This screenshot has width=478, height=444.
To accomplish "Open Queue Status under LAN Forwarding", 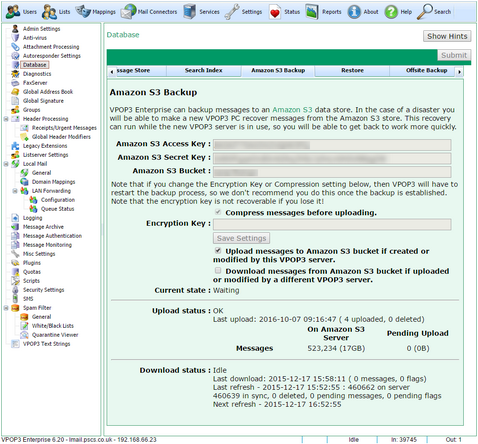I will click(57, 209).
